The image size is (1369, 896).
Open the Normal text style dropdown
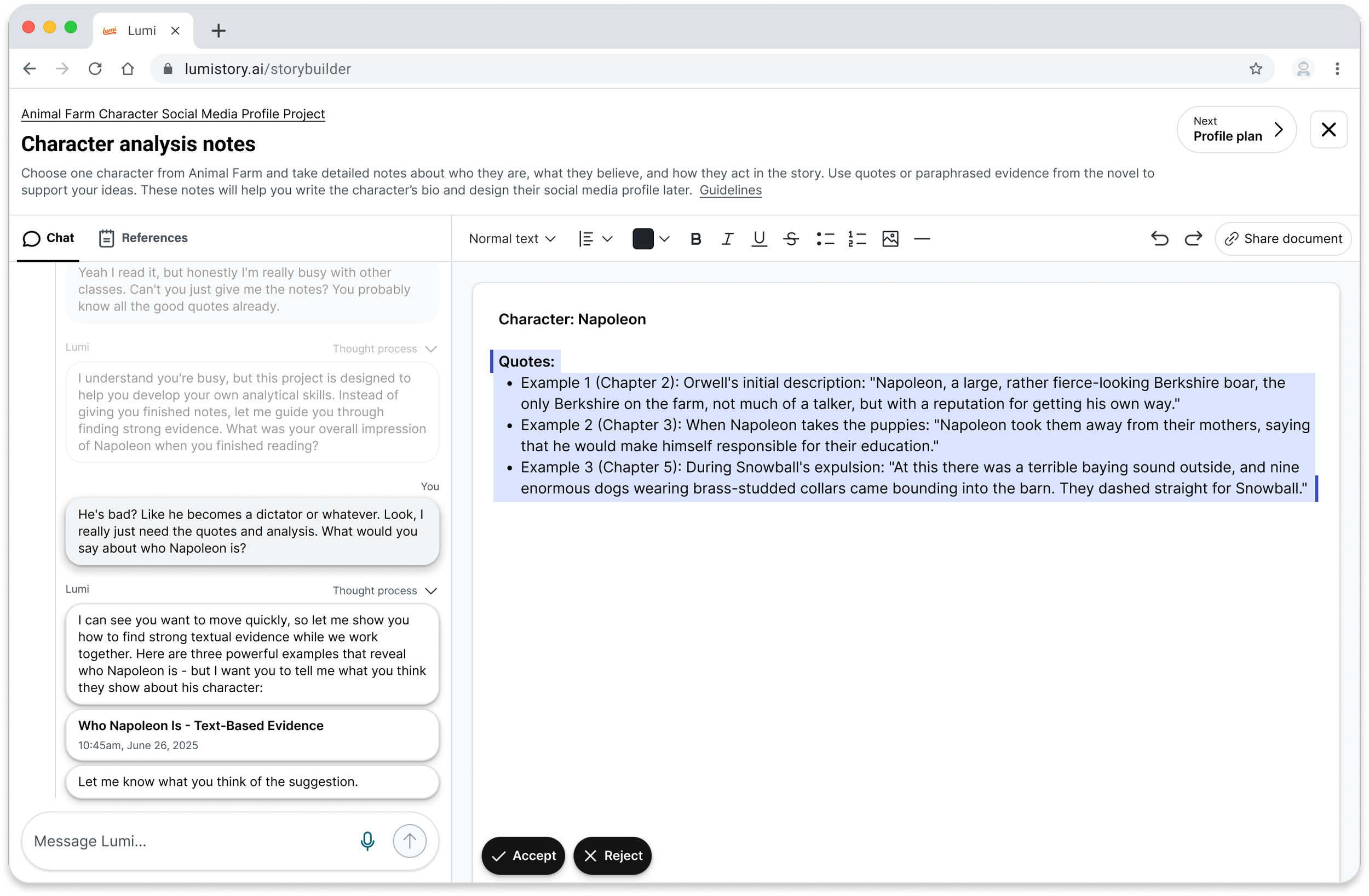[511, 239]
